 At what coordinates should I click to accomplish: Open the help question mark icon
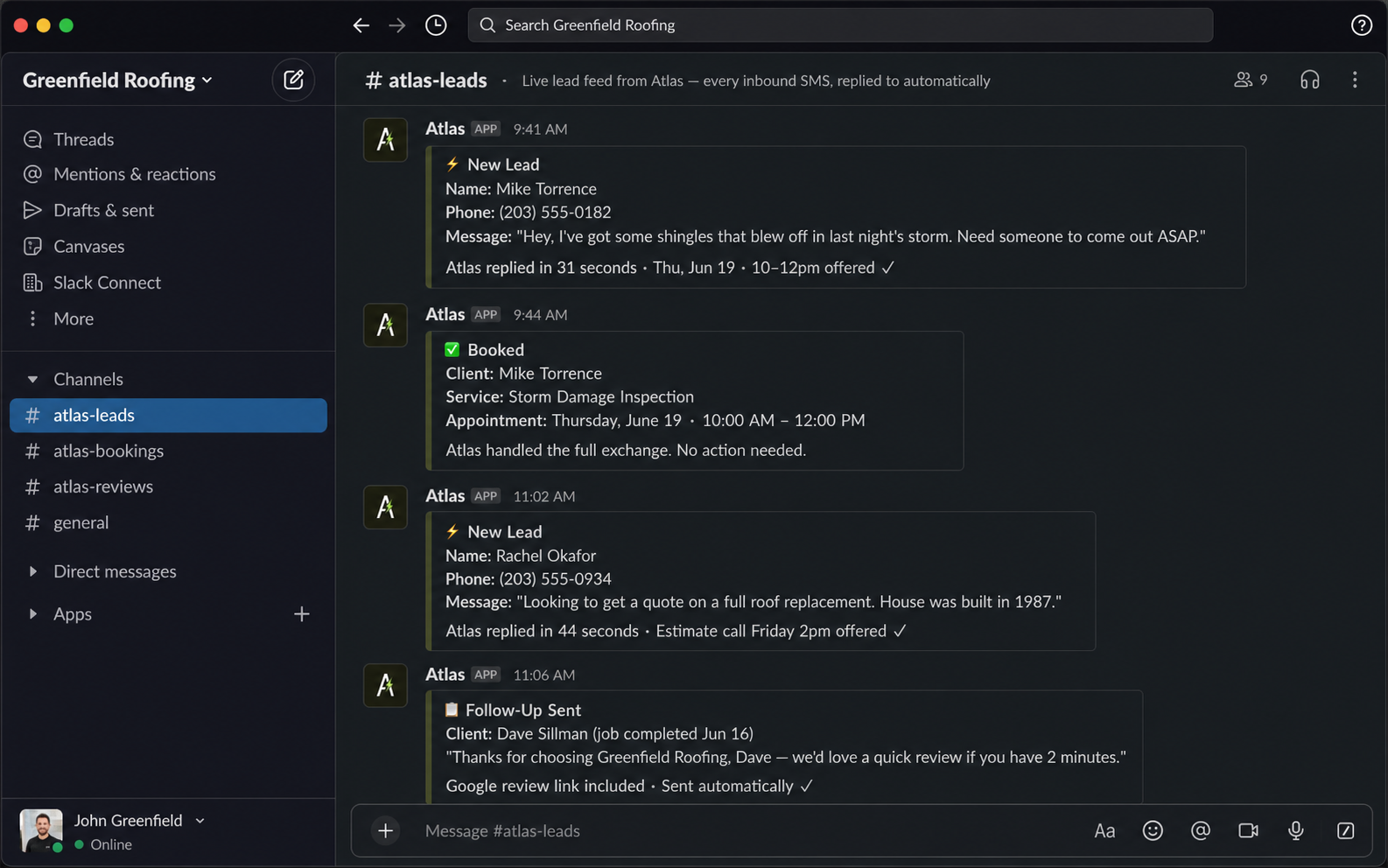point(1361,25)
